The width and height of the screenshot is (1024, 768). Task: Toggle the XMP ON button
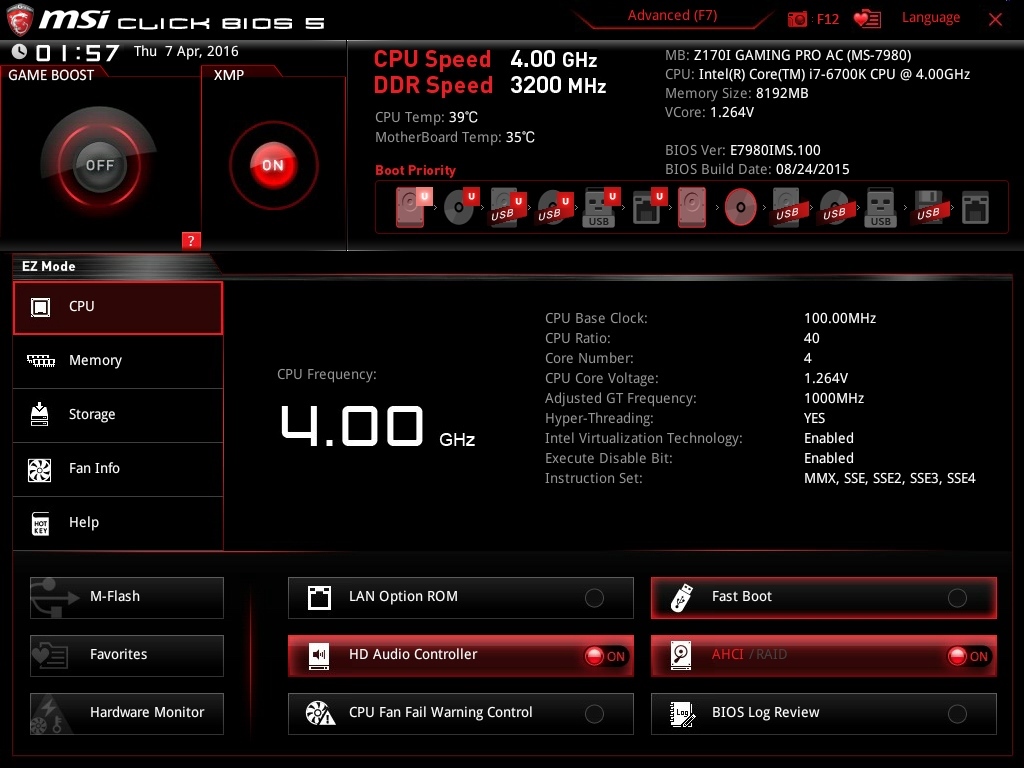(x=274, y=165)
